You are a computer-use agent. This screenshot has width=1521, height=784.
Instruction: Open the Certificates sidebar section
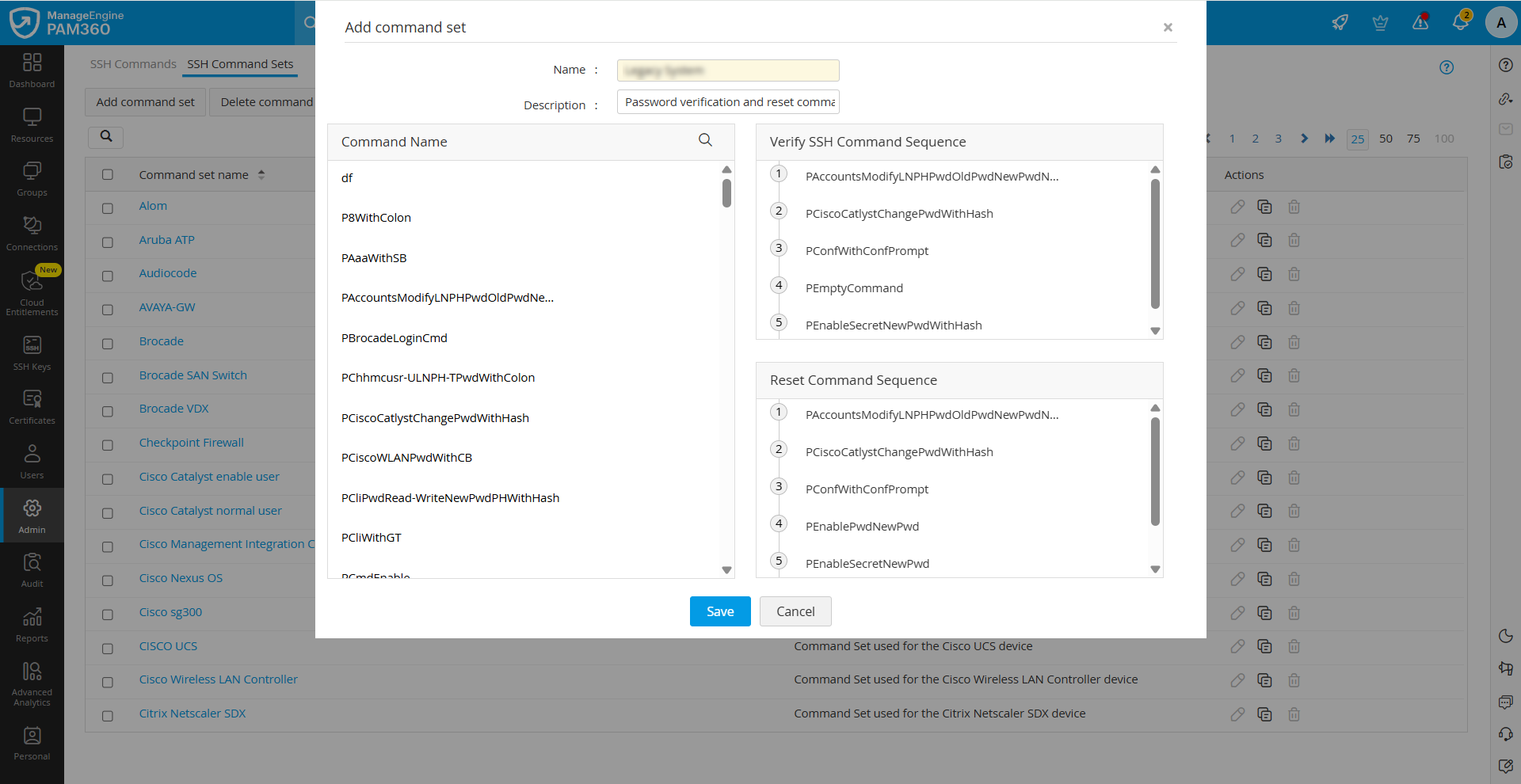[32, 406]
